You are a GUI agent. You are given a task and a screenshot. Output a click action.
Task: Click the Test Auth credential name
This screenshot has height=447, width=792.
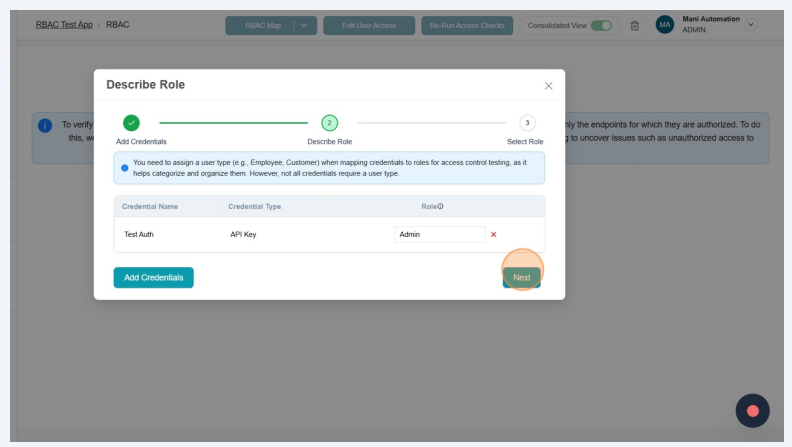pos(139,234)
